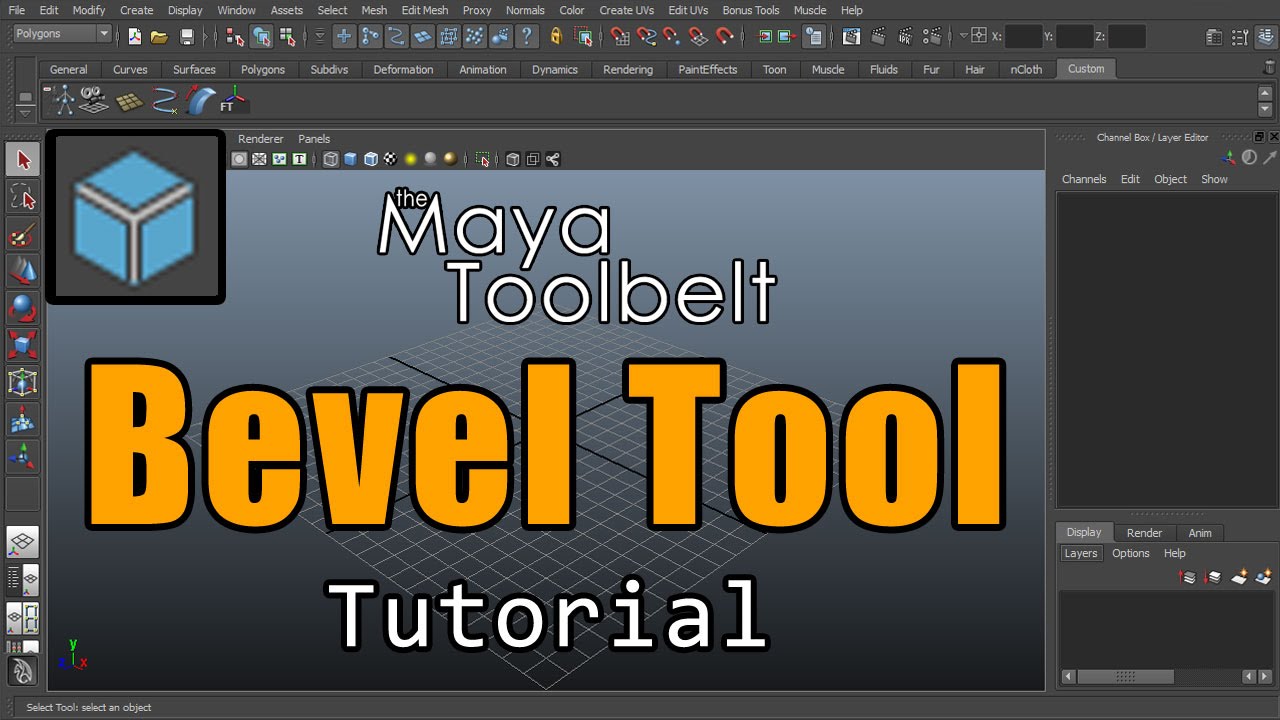Toggle the handles selection mask (plus icon)
Image resolution: width=1280 pixels, height=720 pixels.
coord(344,37)
